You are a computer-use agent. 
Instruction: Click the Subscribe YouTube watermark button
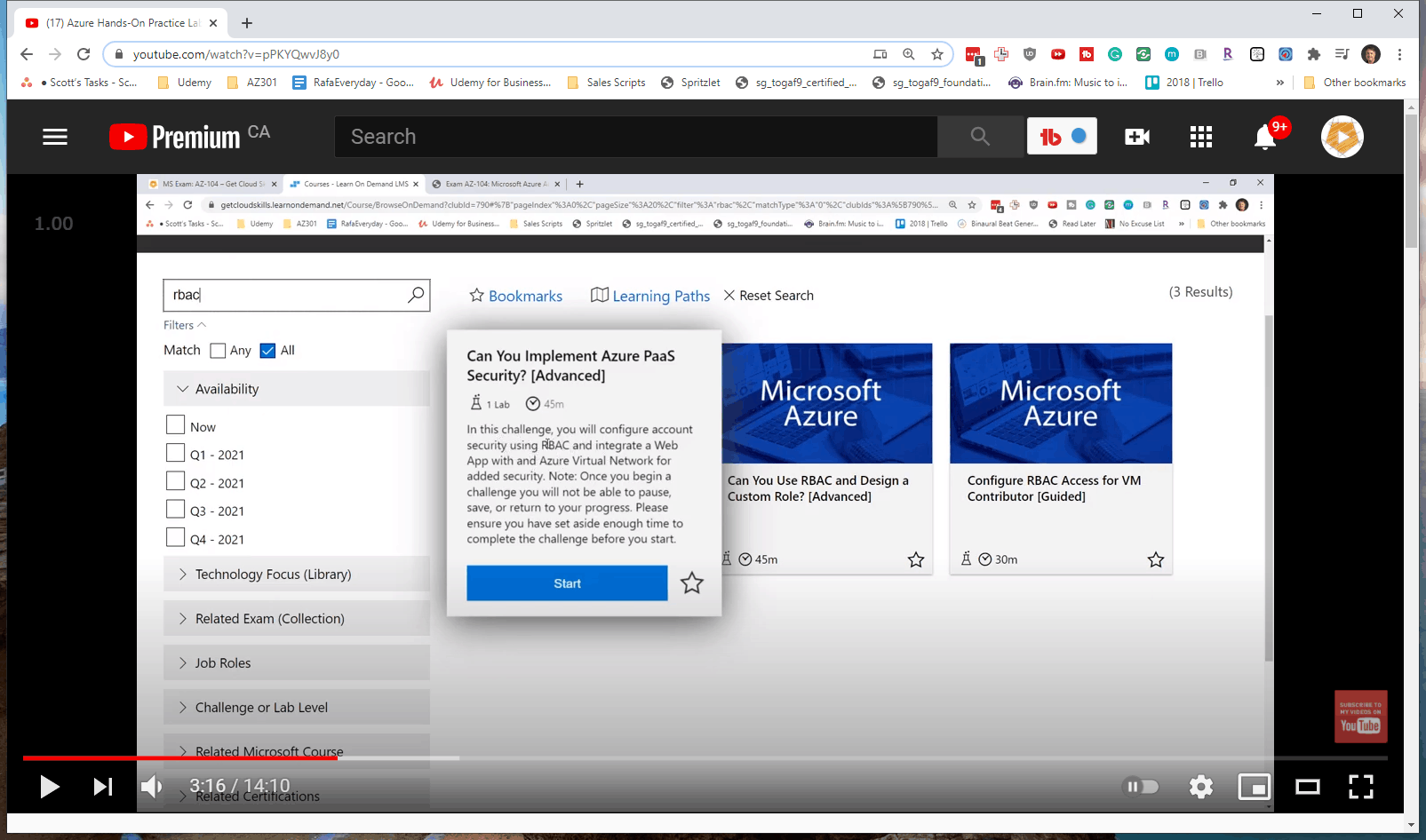coord(1360,717)
